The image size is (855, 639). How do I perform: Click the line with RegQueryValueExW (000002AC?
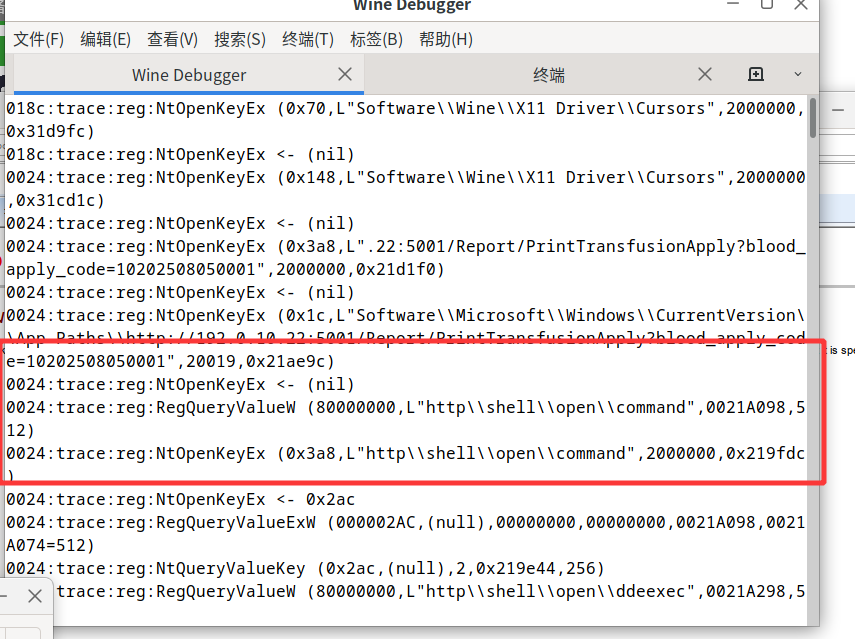point(406,522)
